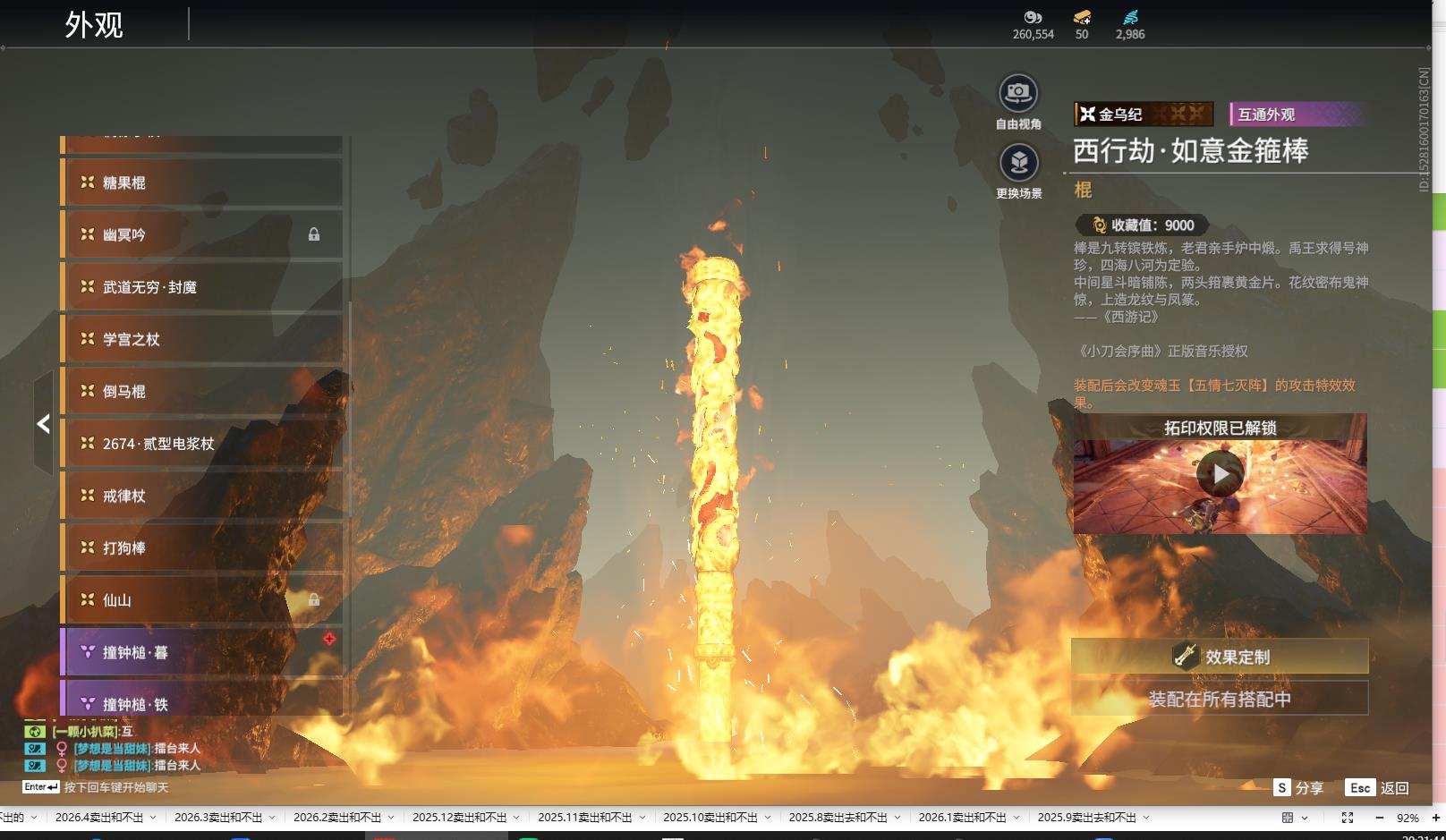
Task: Open dropdown arrow of 2025.11卖出和不出 tab
Action: [642, 818]
